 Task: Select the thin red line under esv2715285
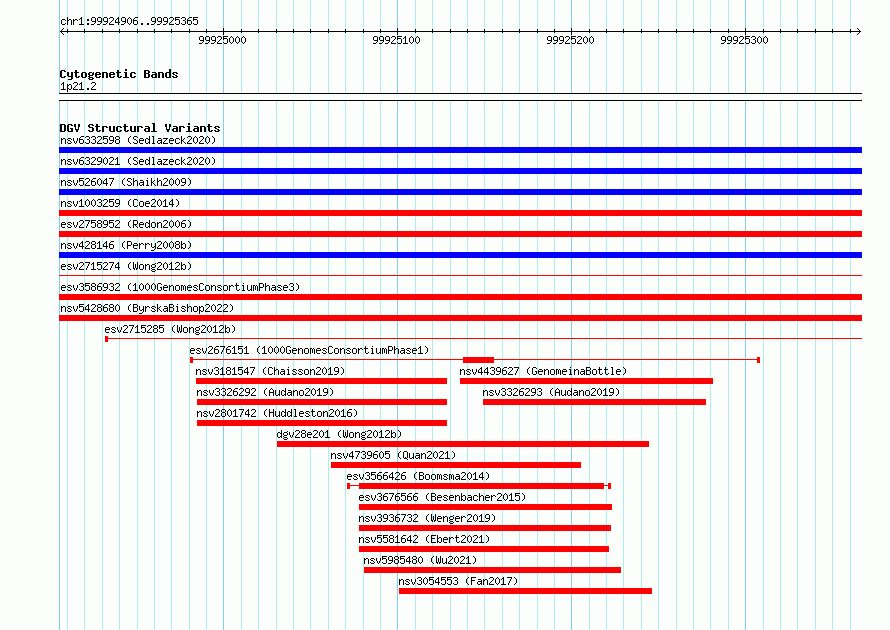[484, 339]
